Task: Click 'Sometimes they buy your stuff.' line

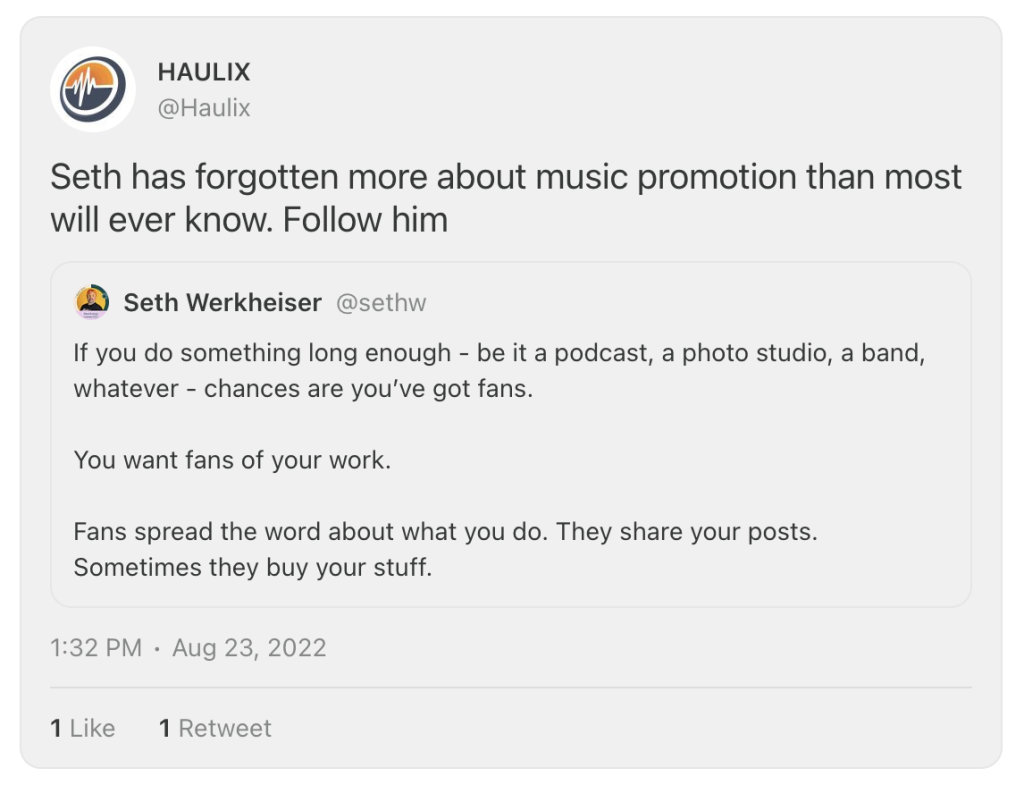Action: (x=252, y=568)
